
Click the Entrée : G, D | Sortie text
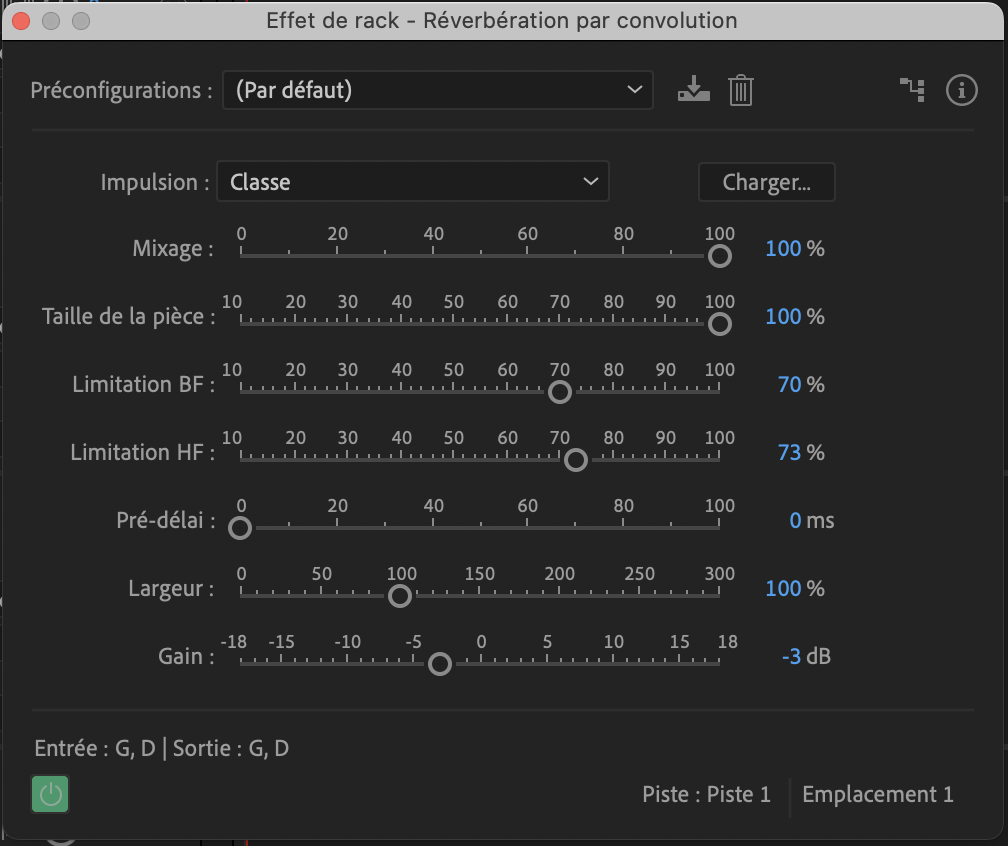[161, 748]
